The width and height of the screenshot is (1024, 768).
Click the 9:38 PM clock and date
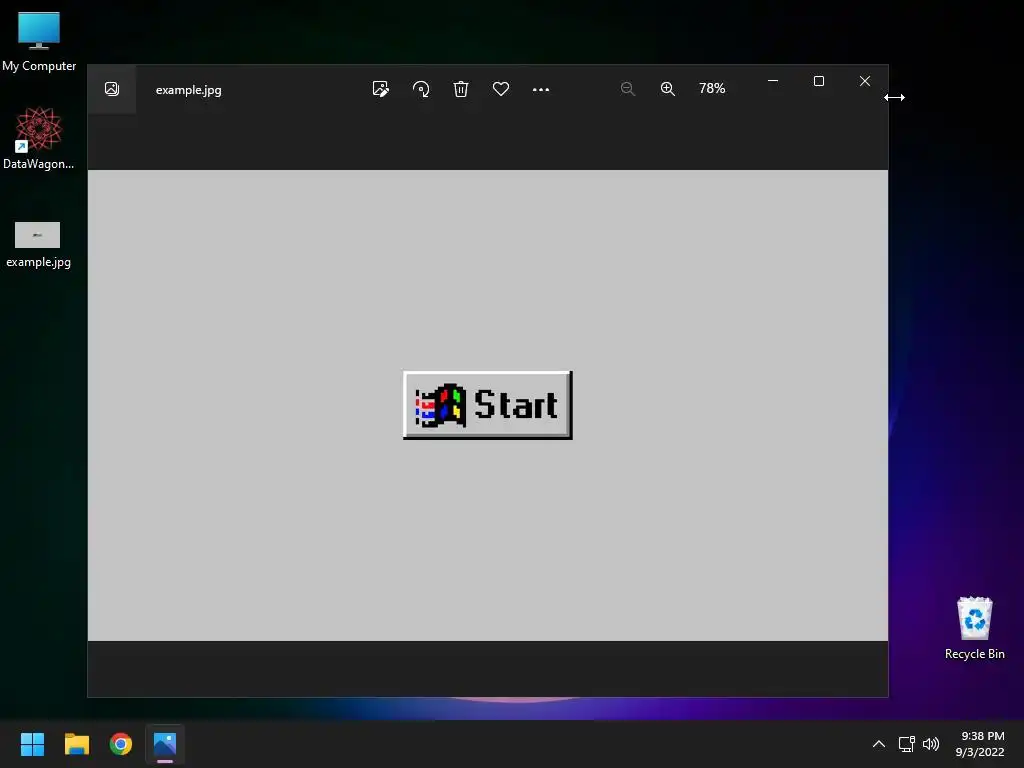980,744
